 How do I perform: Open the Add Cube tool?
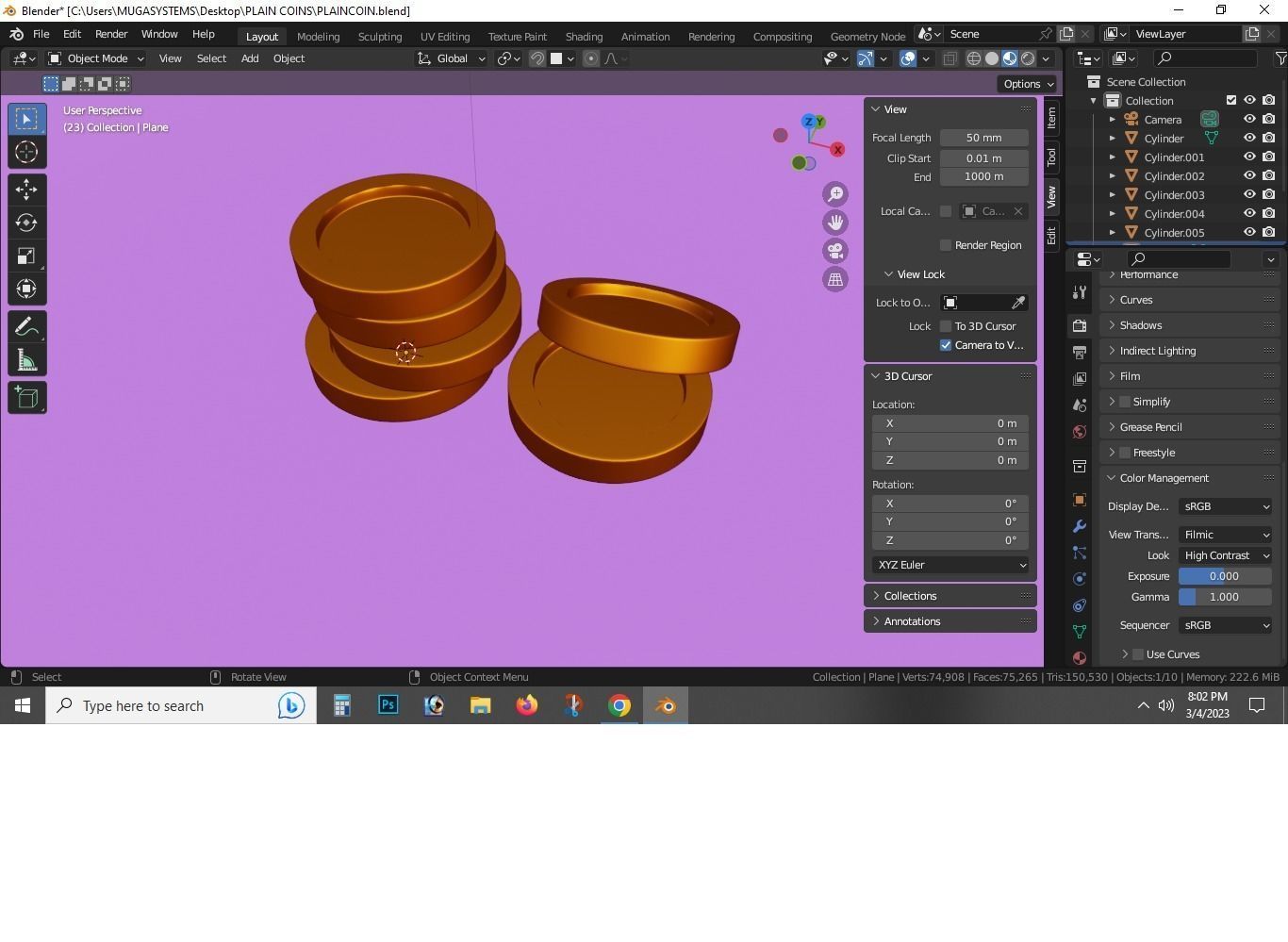point(25,397)
